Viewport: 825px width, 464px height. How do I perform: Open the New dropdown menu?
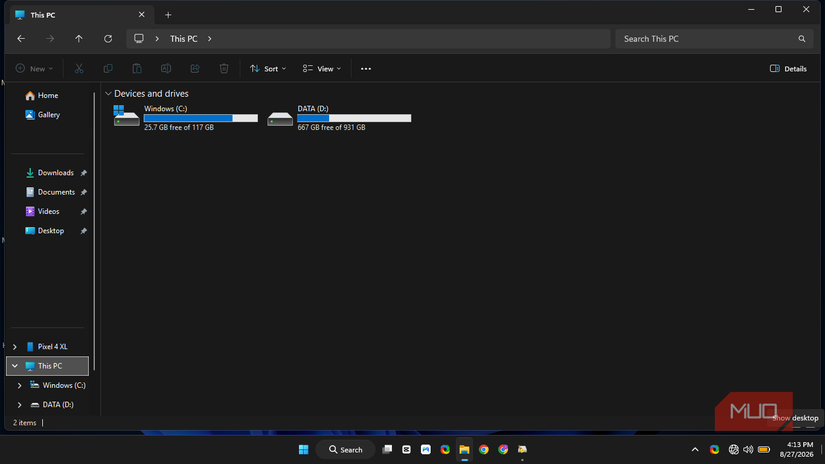coord(34,68)
